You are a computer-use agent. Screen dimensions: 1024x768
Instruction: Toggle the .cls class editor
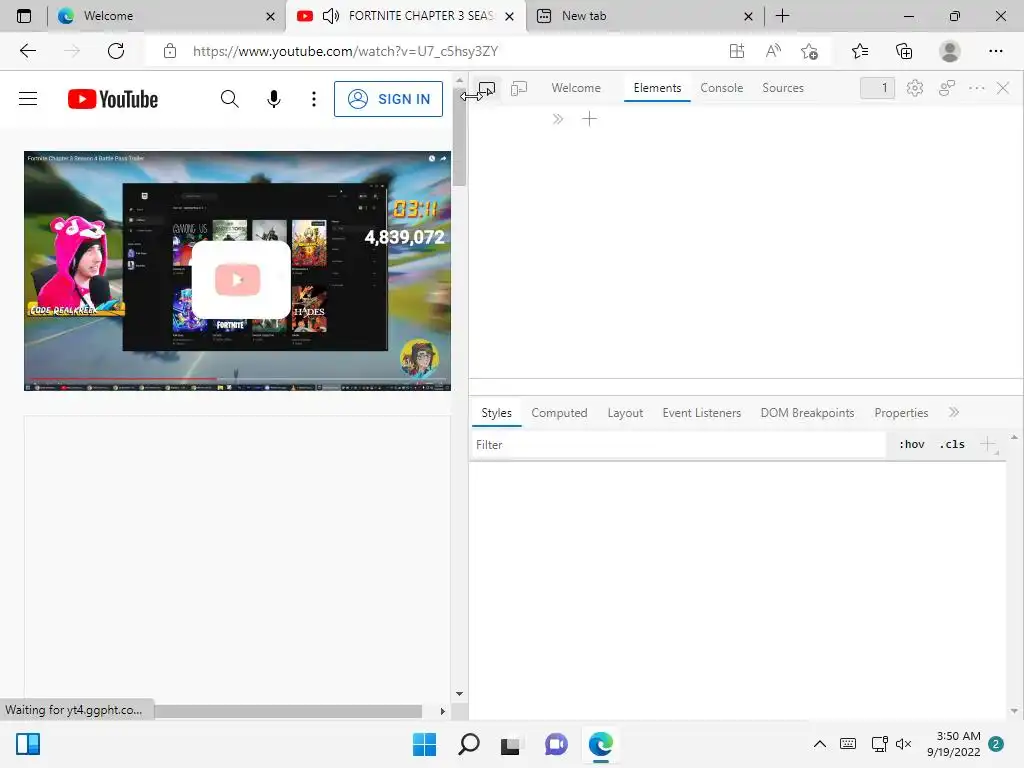[952, 445]
